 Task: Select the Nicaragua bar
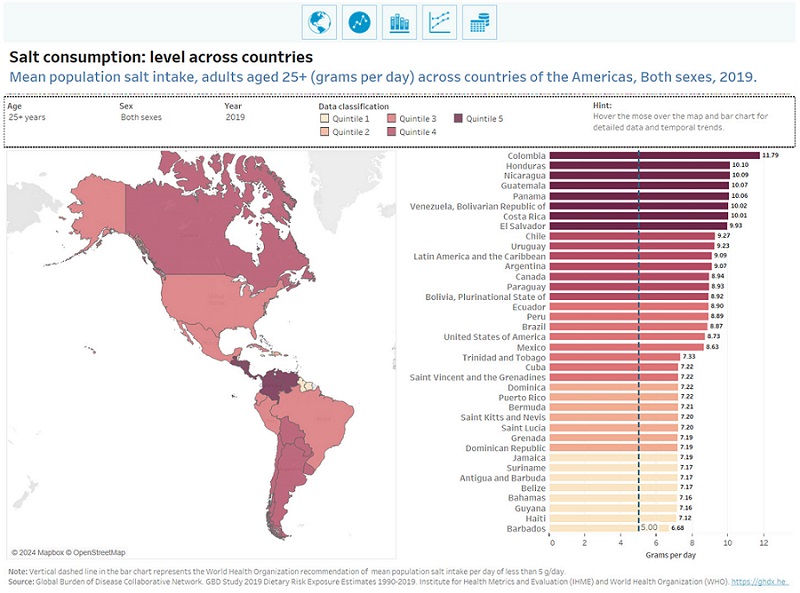640,176
